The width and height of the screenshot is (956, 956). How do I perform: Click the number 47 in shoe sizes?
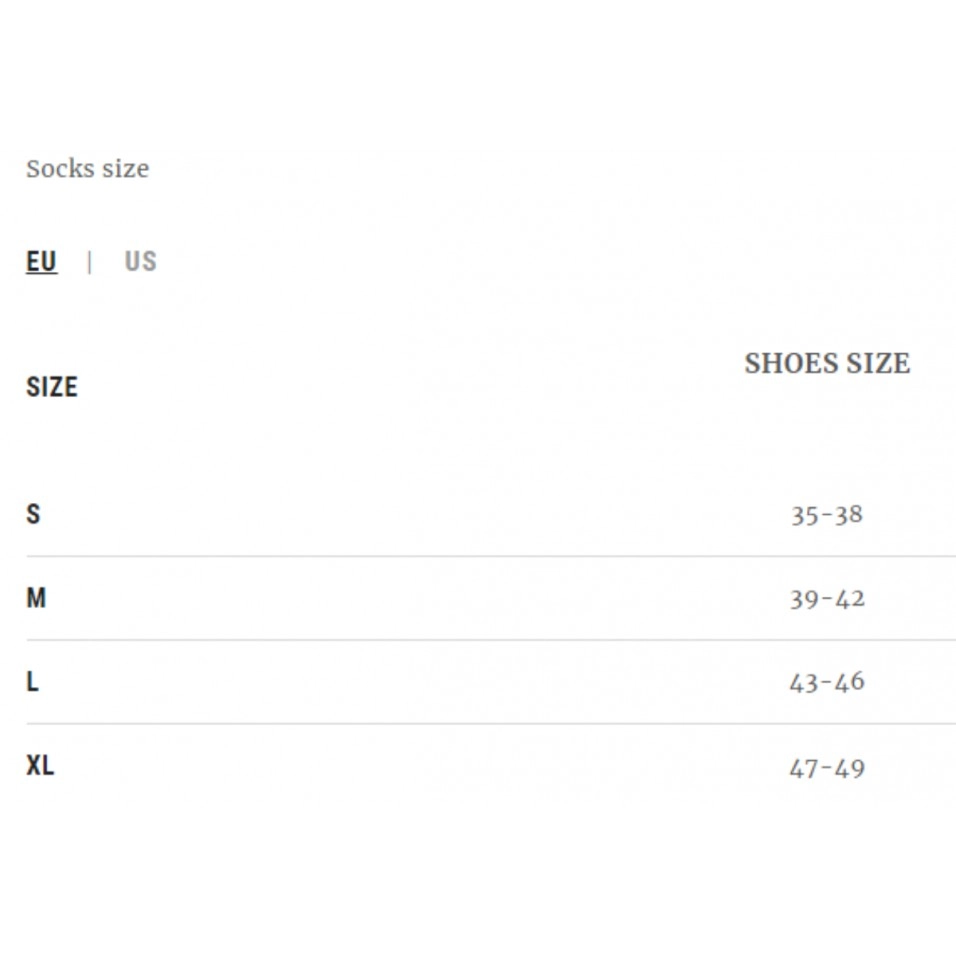(804, 769)
